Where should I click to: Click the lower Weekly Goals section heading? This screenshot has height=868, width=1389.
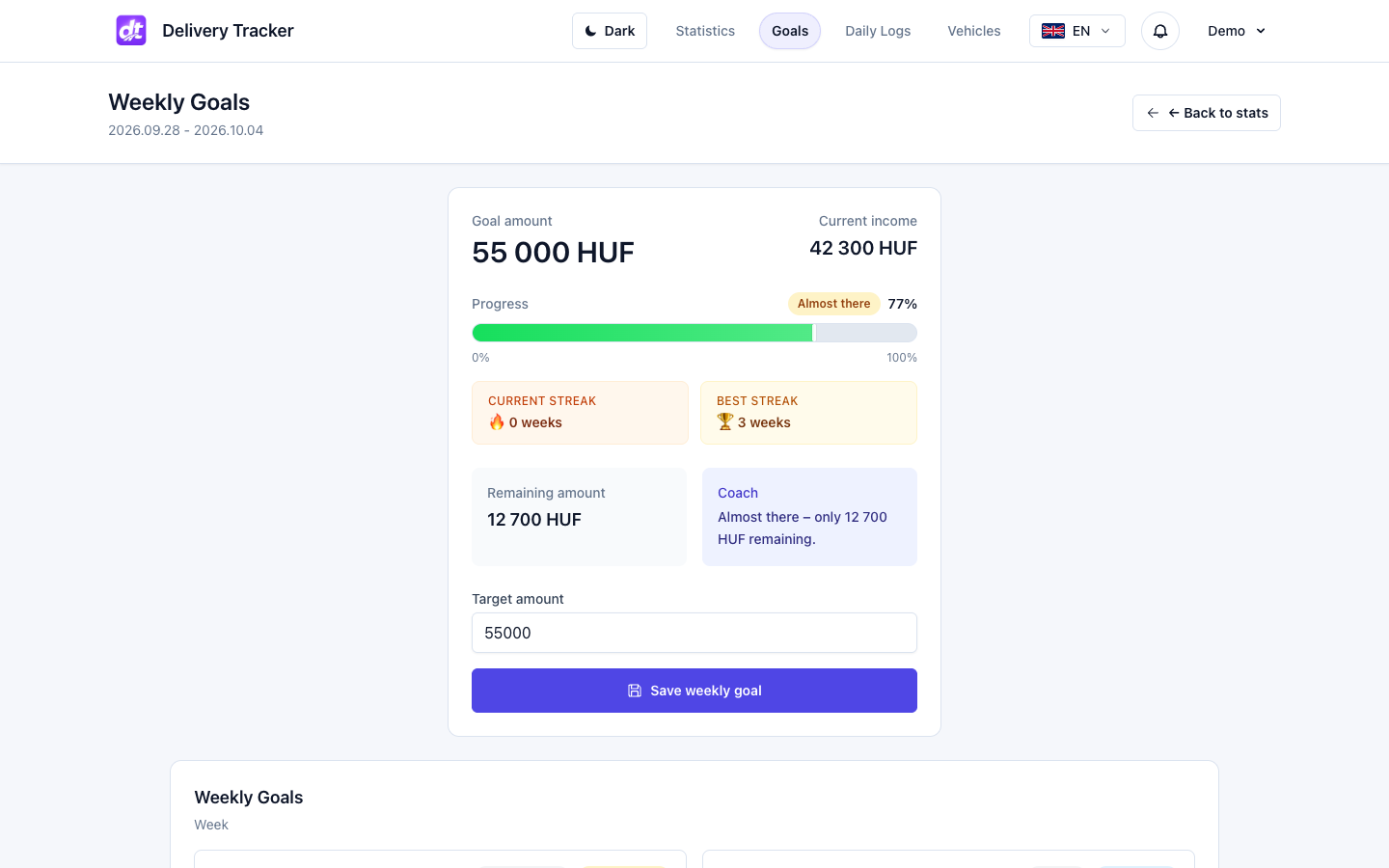pyautogui.click(x=249, y=798)
